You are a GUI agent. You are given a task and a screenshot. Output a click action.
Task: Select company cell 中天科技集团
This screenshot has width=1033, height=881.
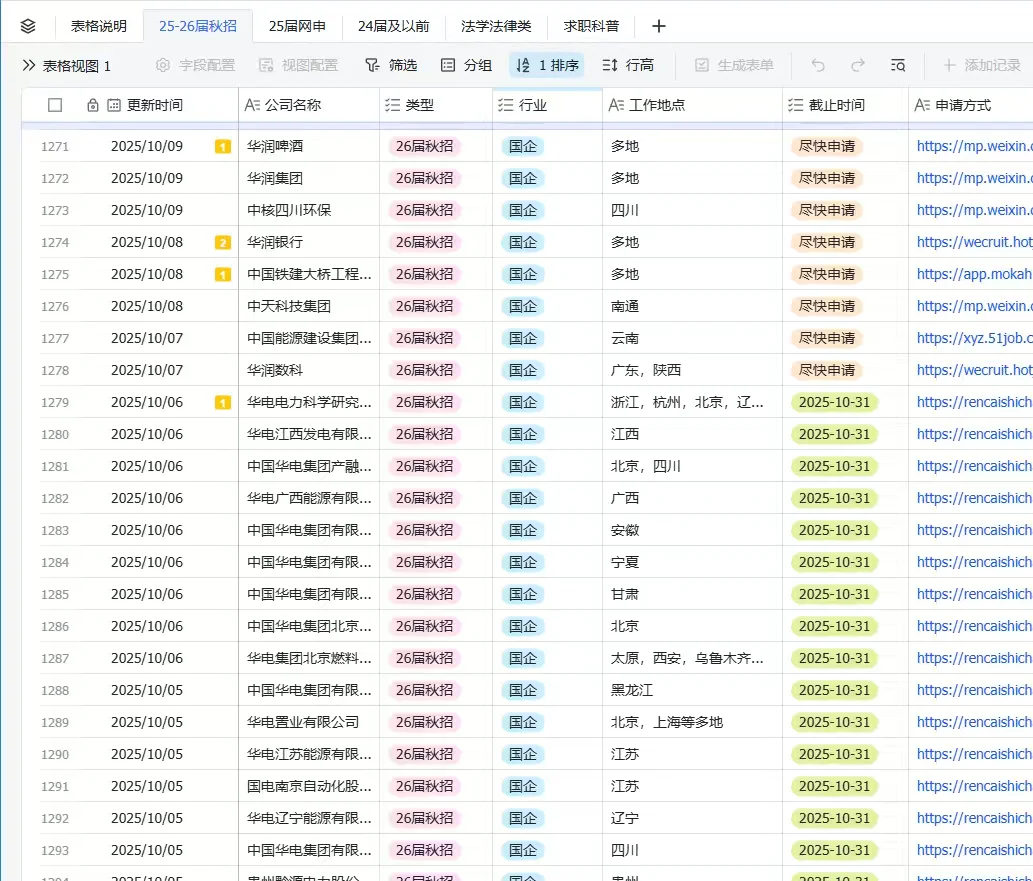pos(308,306)
